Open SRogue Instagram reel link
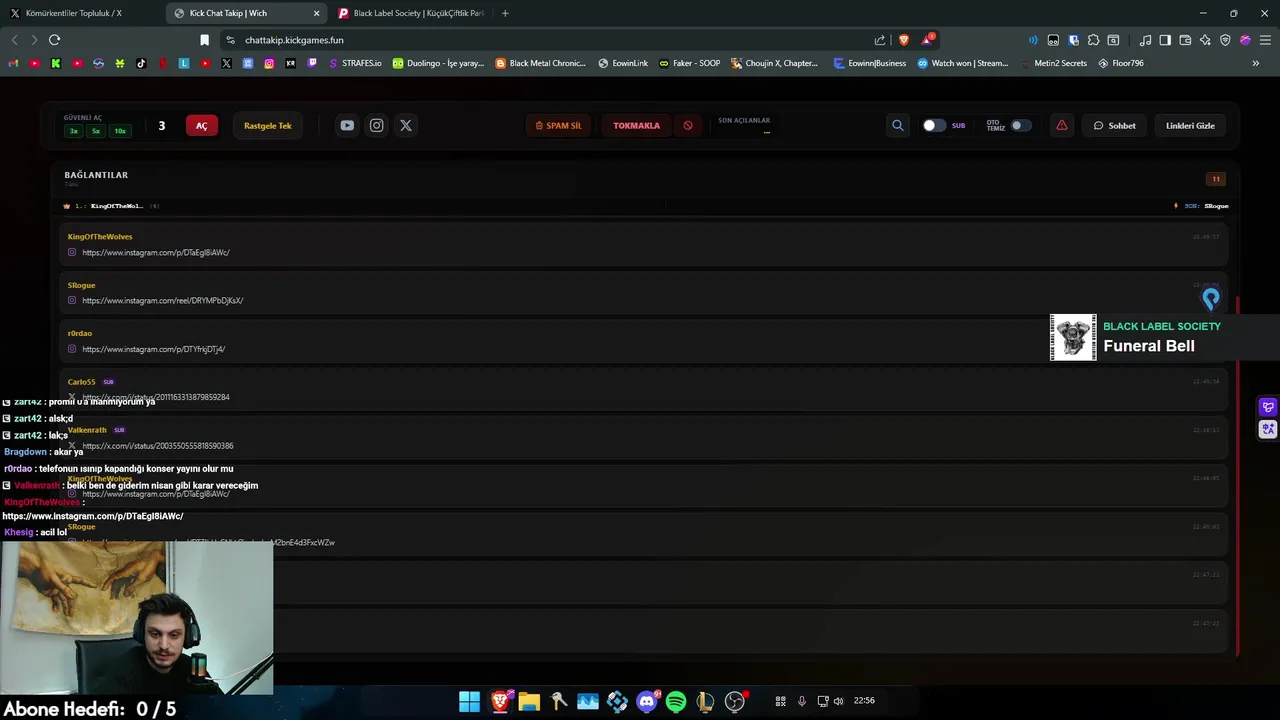Viewport: 1280px width, 720px height. (x=163, y=301)
